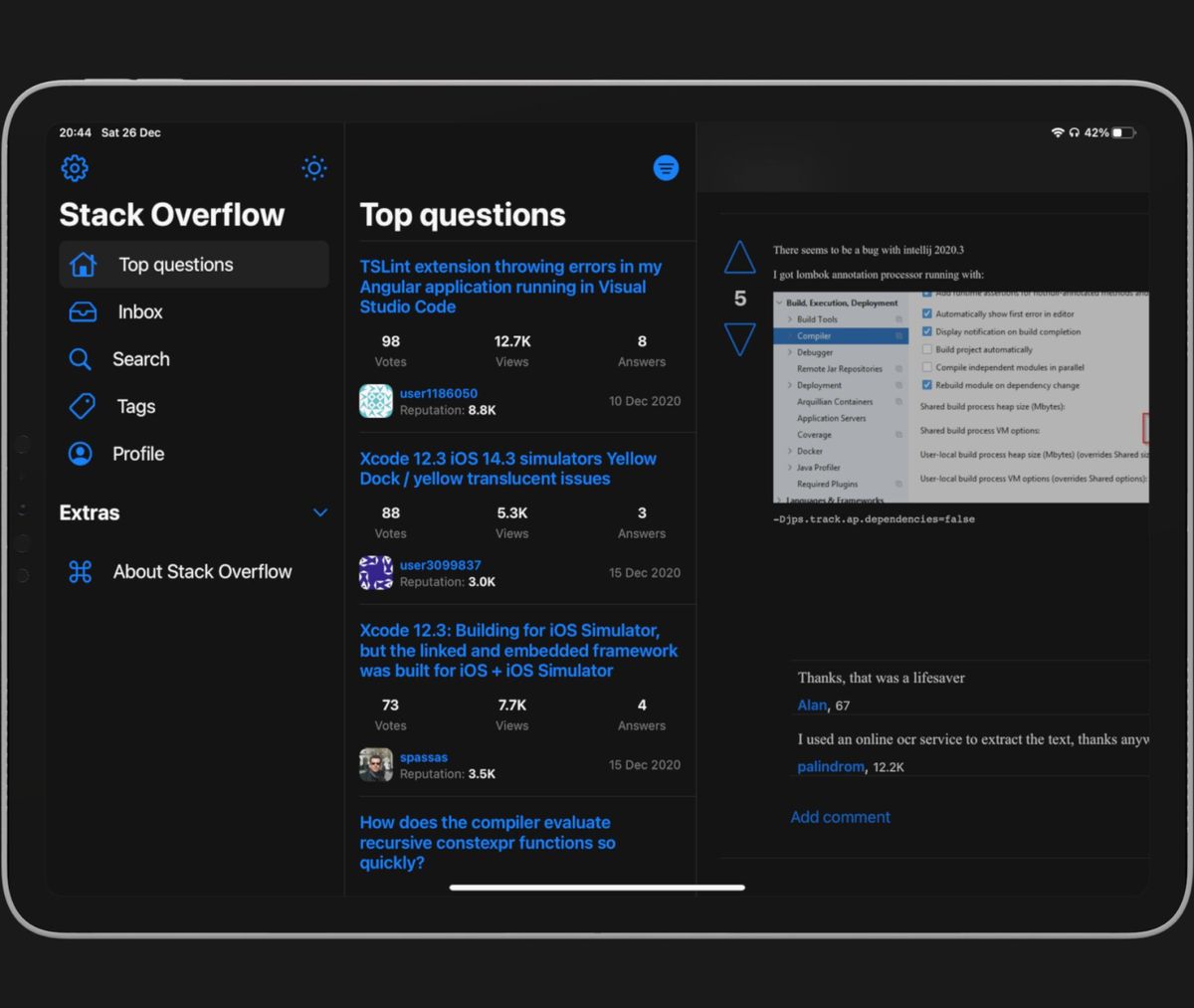This screenshot has width=1194, height=1008.
Task: Toggle the theme using the sun icon
Action: (x=313, y=167)
